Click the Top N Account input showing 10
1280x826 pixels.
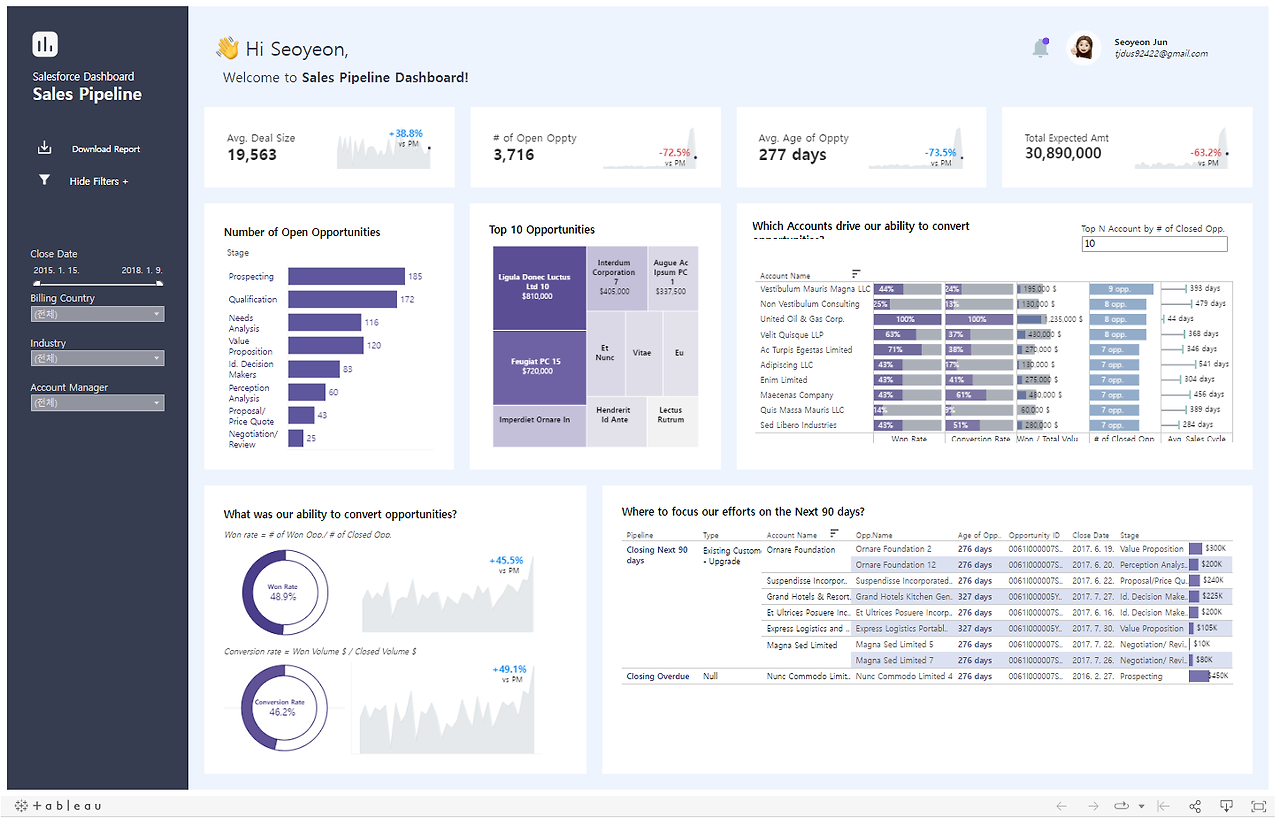pyautogui.click(x=1154, y=243)
